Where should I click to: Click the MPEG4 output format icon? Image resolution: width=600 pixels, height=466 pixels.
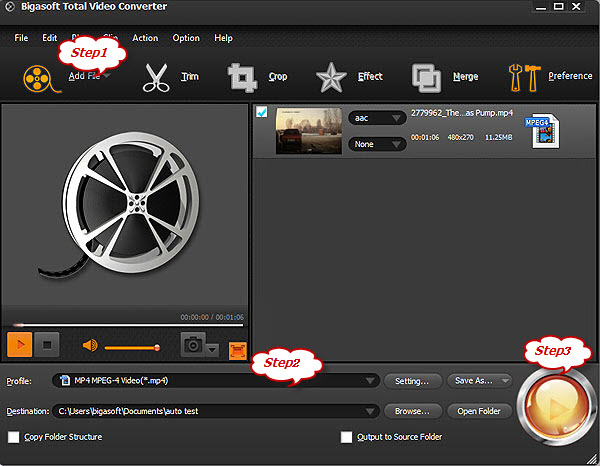point(543,131)
